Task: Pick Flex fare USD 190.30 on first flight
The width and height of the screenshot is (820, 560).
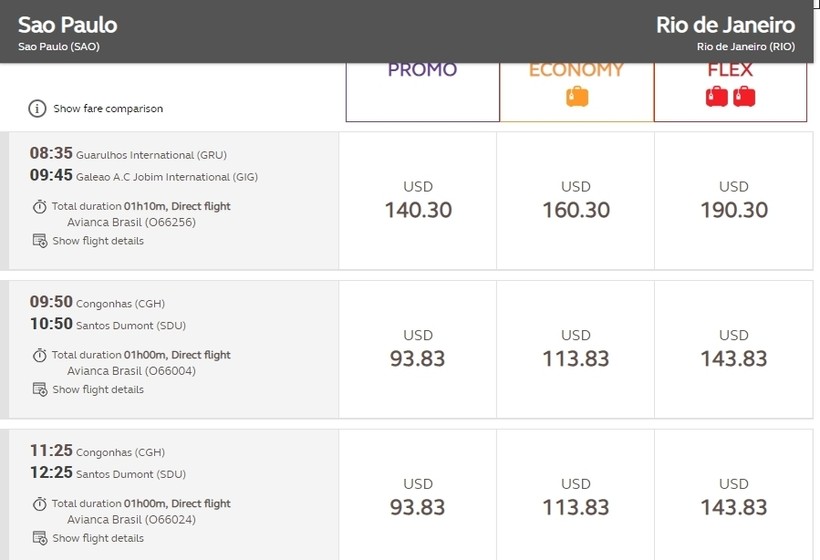Action: click(734, 201)
